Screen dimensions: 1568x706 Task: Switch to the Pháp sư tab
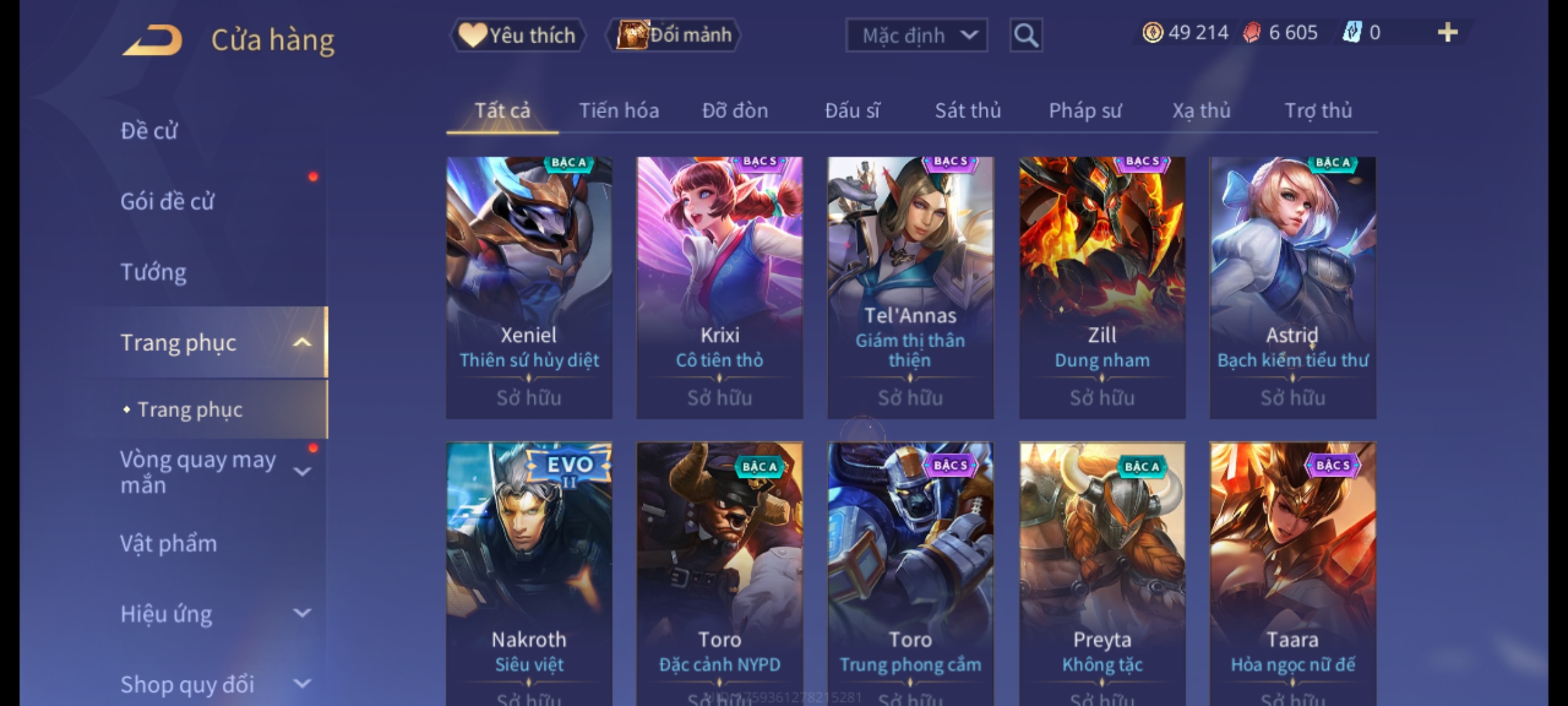[1085, 110]
